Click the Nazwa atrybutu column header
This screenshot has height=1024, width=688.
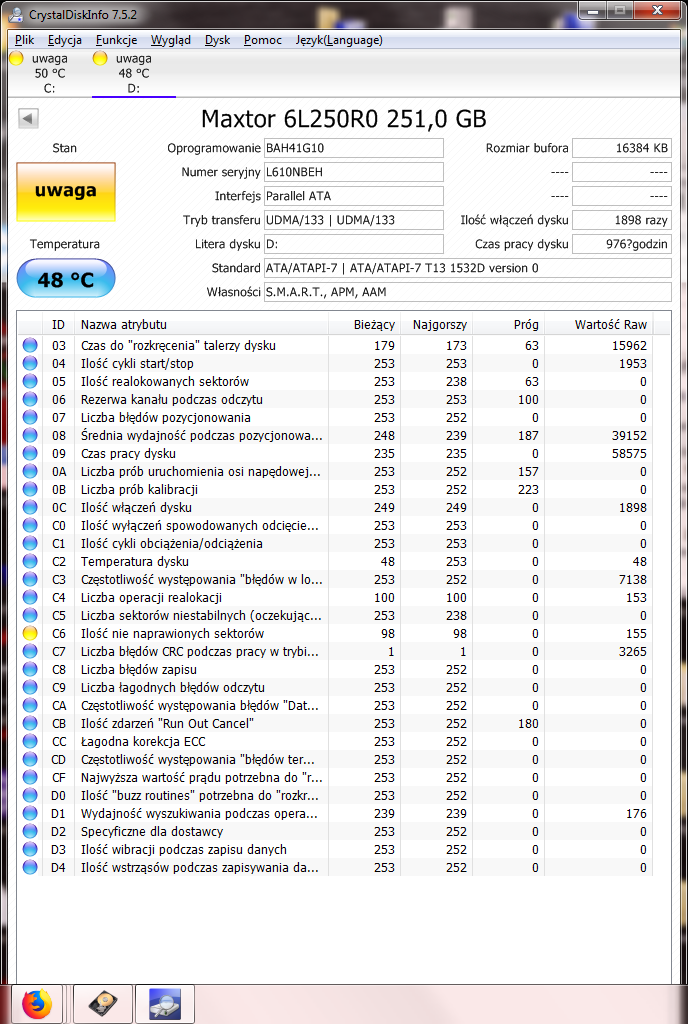[x=201, y=325]
